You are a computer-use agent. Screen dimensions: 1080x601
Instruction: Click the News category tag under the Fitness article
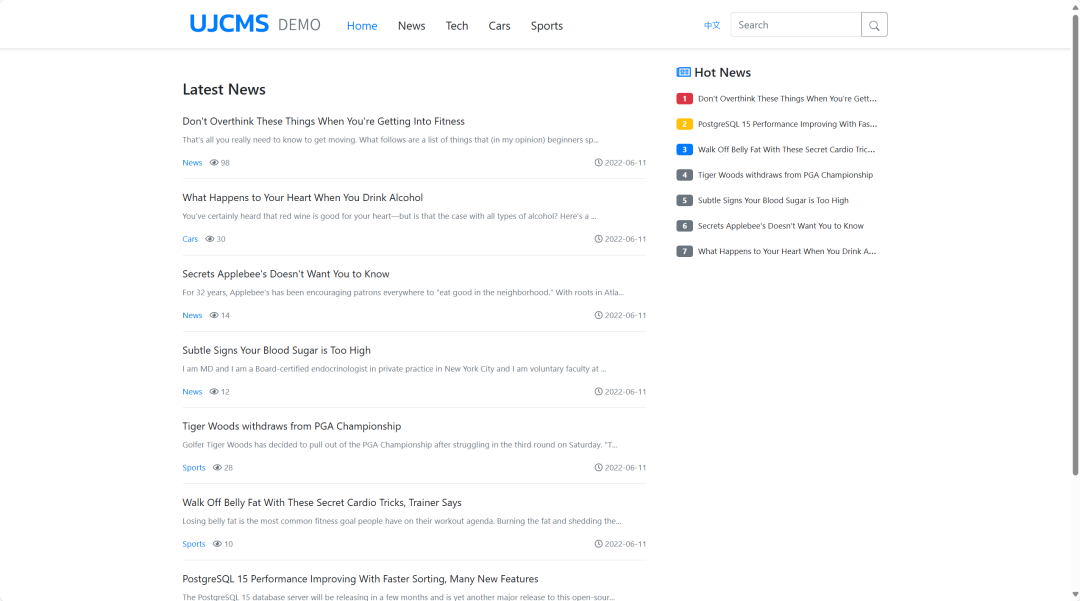pyautogui.click(x=192, y=162)
